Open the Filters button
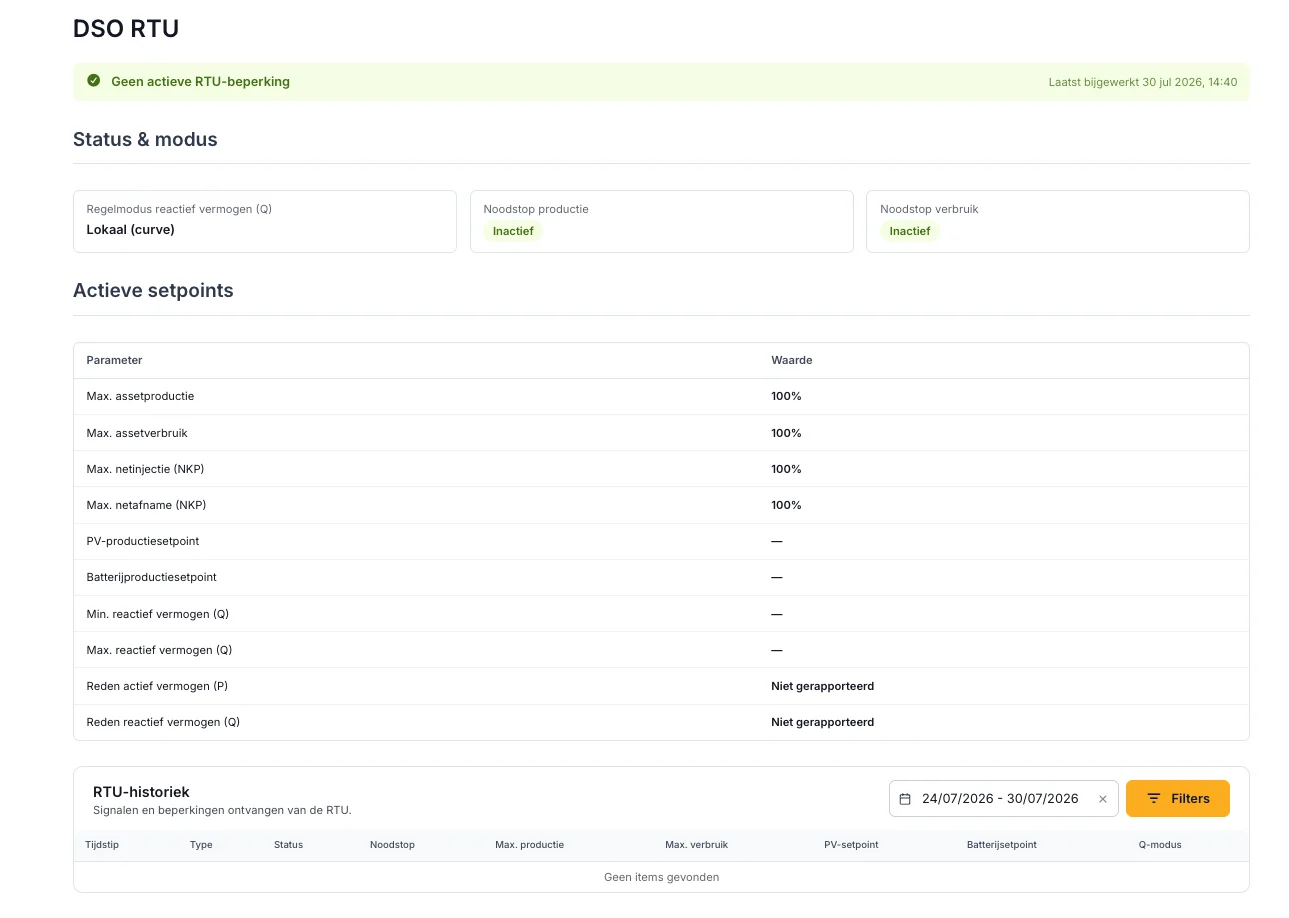 (x=1178, y=799)
